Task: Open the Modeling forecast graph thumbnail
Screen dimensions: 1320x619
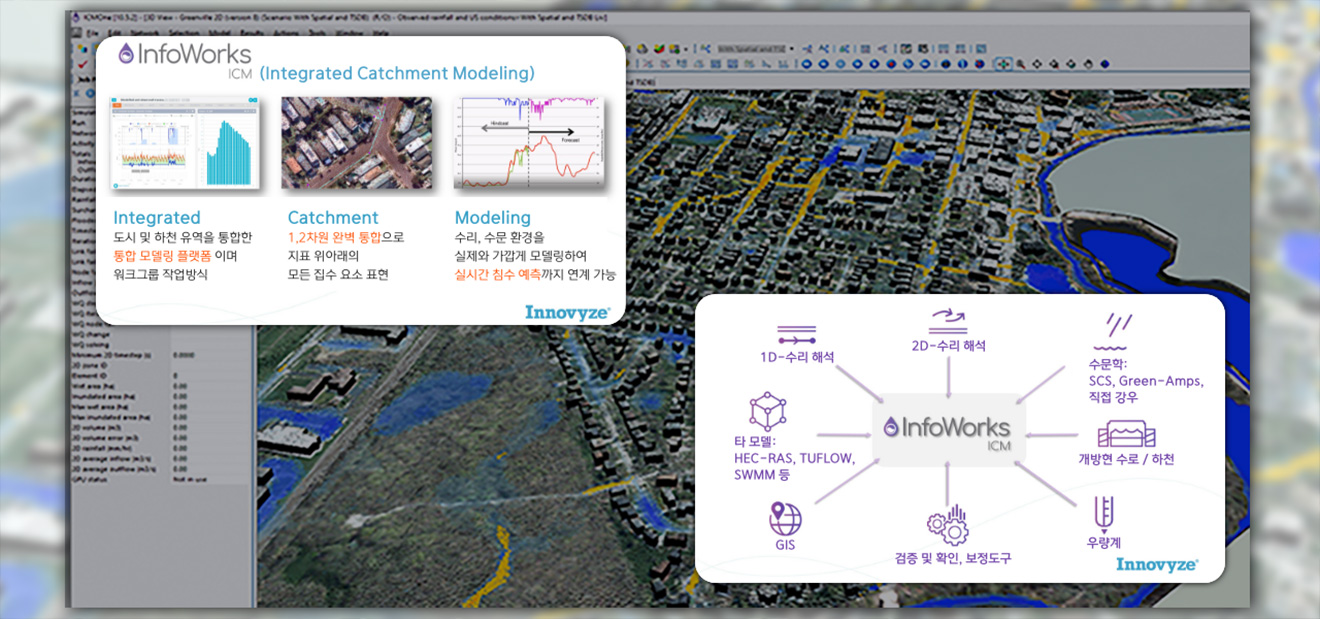Action: click(x=529, y=143)
